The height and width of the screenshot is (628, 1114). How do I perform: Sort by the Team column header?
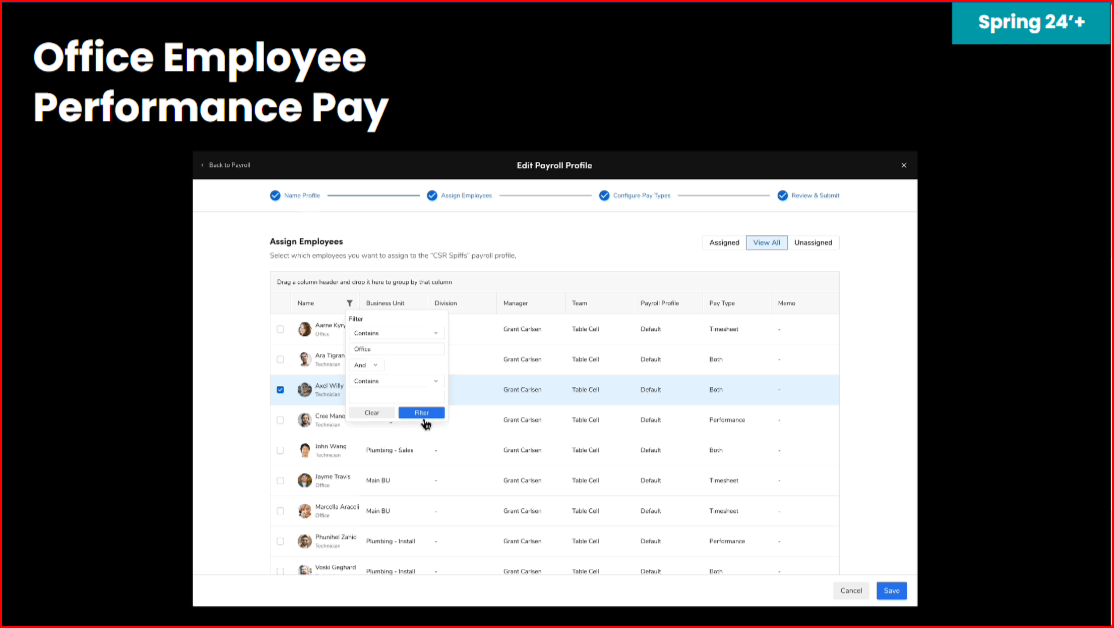(580, 303)
